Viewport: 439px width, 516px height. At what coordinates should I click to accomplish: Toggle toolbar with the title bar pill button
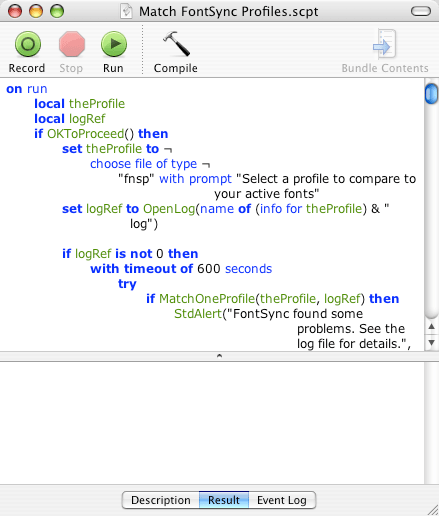coord(421,11)
